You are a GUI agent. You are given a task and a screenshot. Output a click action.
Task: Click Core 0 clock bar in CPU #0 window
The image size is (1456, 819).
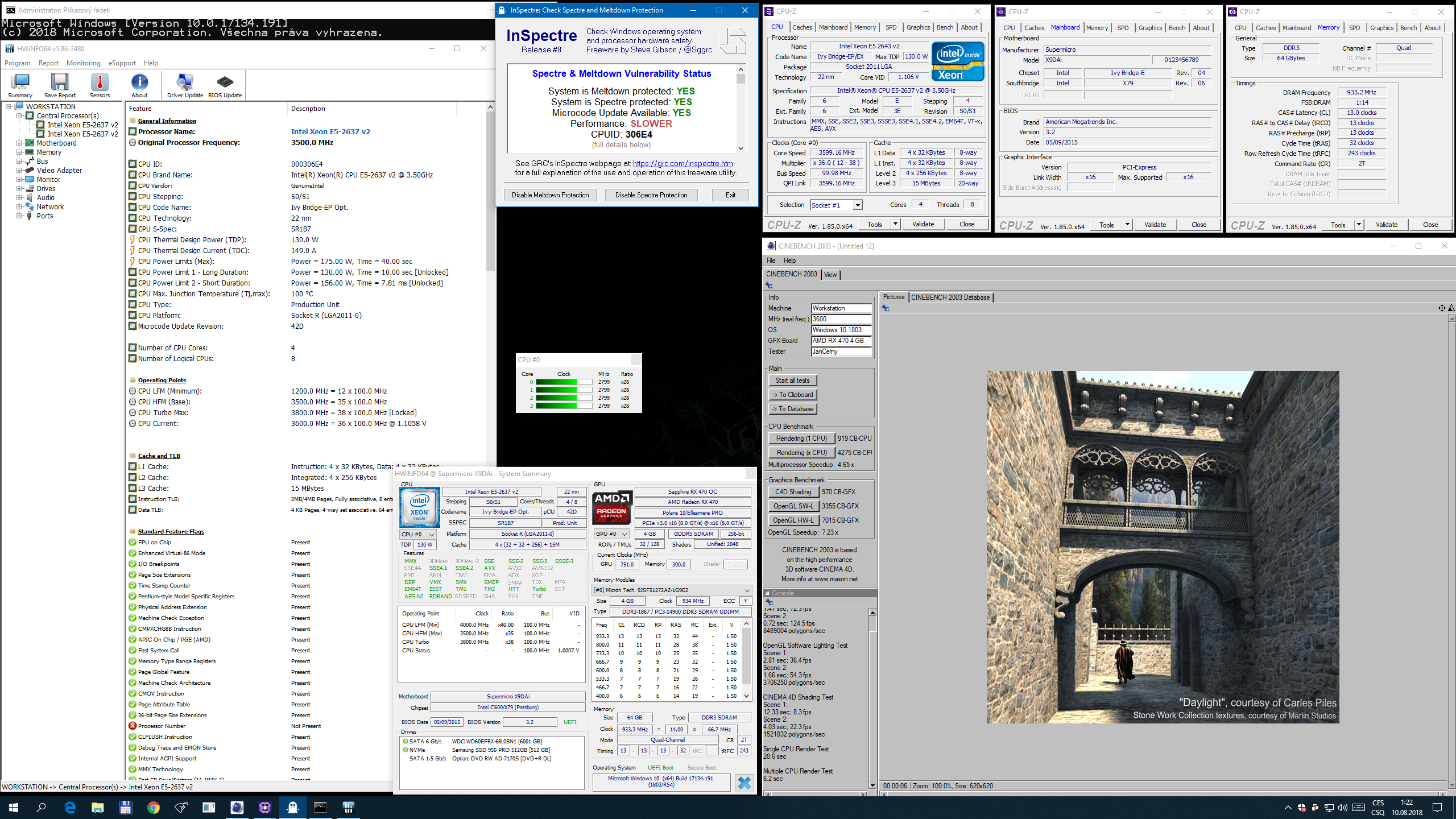coord(563,382)
